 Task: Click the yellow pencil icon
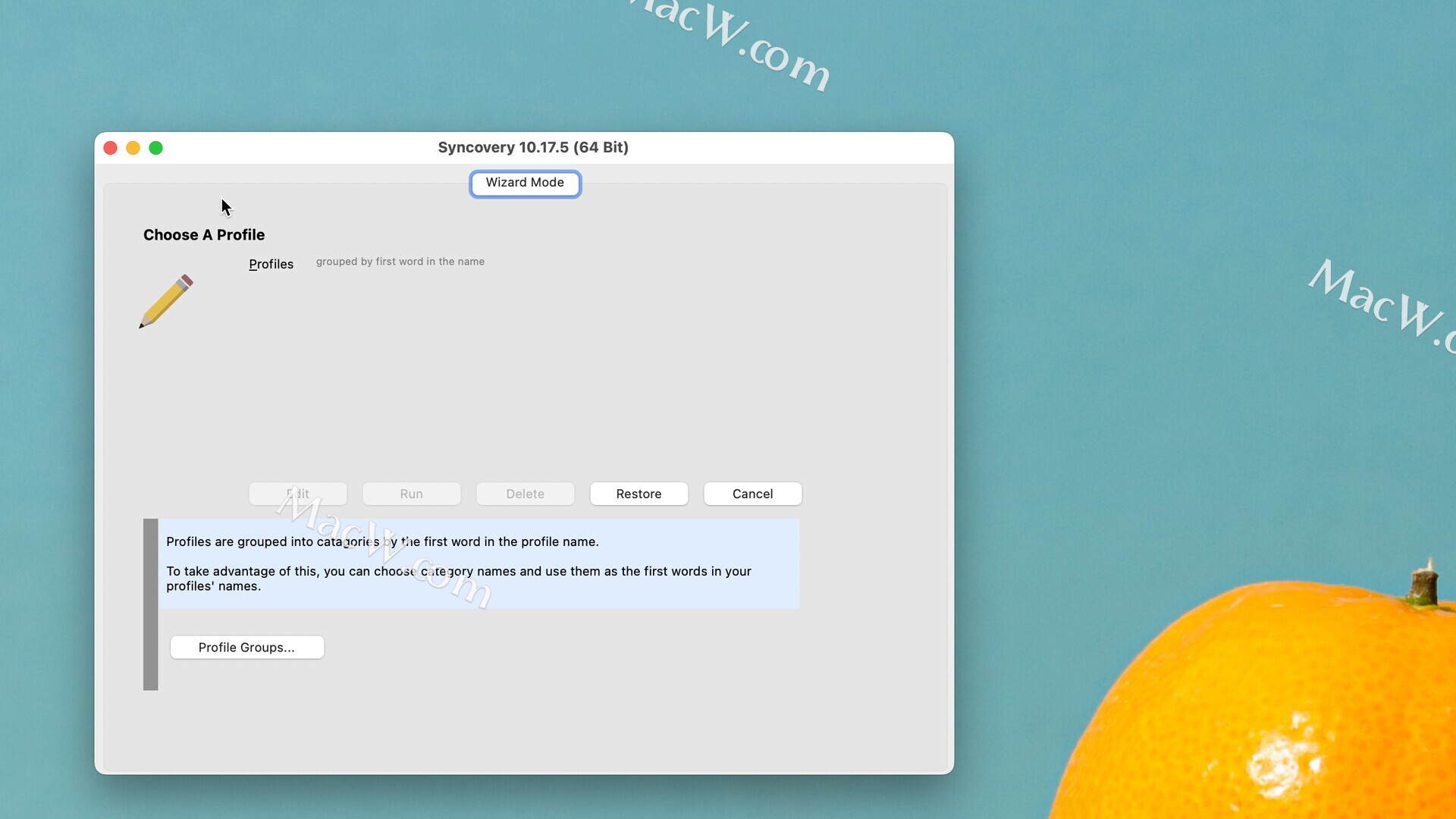tap(166, 301)
